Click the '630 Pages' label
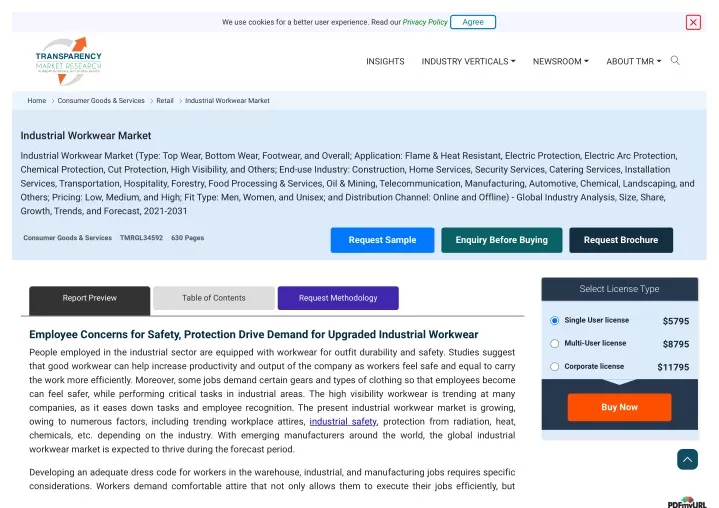 188,237
